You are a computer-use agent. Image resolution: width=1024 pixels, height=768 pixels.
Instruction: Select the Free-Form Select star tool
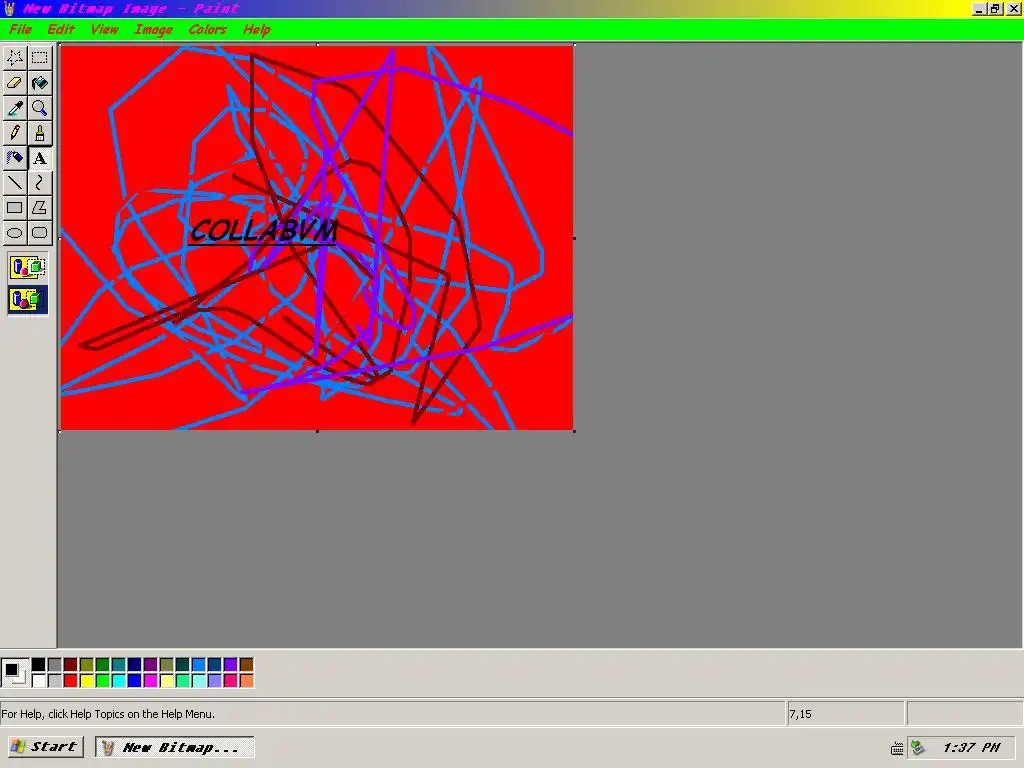point(15,57)
